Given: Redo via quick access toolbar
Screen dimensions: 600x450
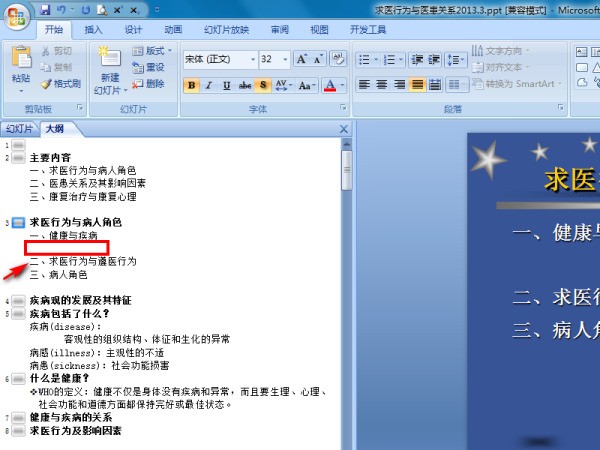Looking at the screenshot, I should (x=86, y=10).
